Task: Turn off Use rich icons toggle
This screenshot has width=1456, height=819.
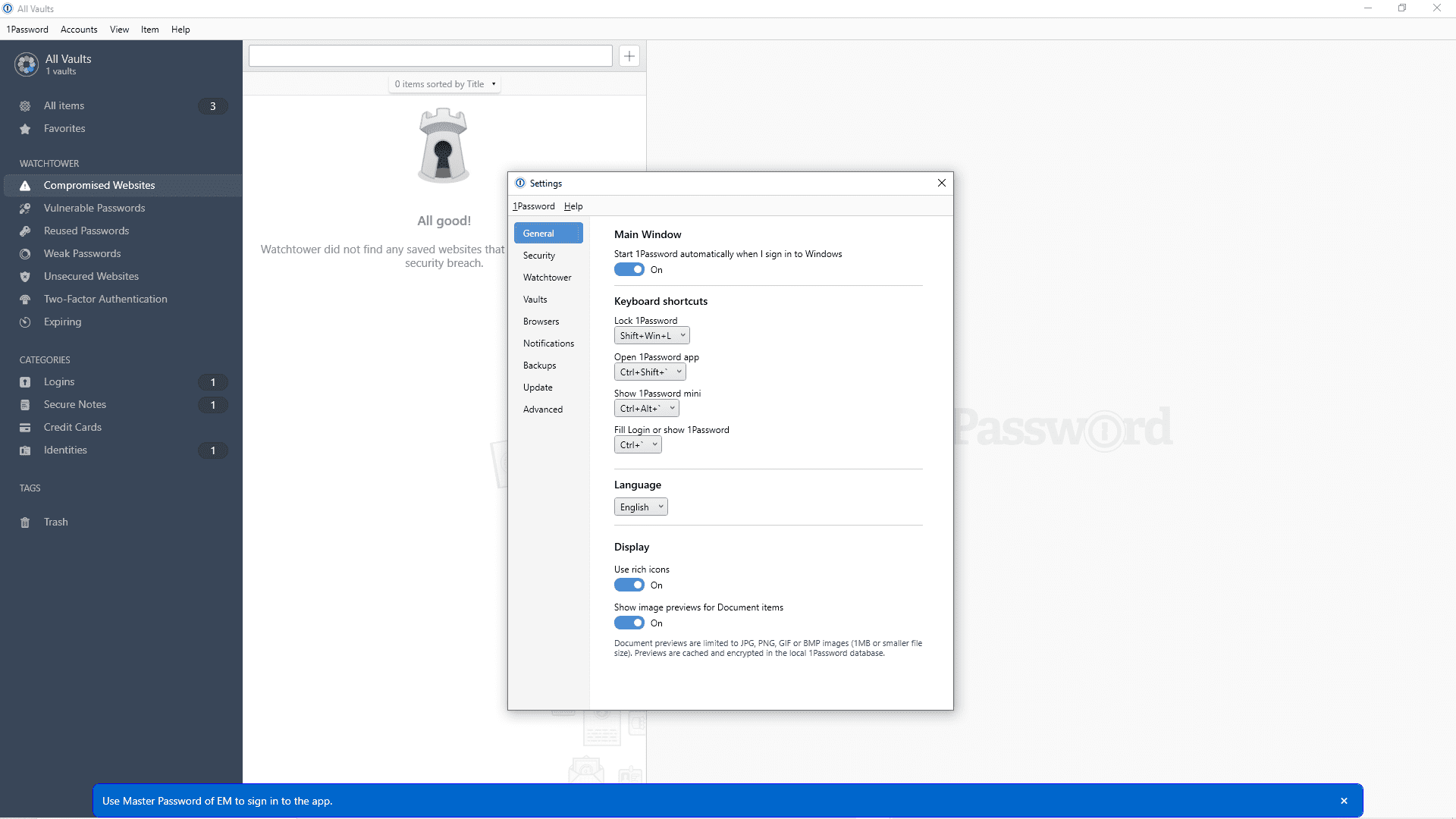Action: pyautogui.click(x=629, y=585)
